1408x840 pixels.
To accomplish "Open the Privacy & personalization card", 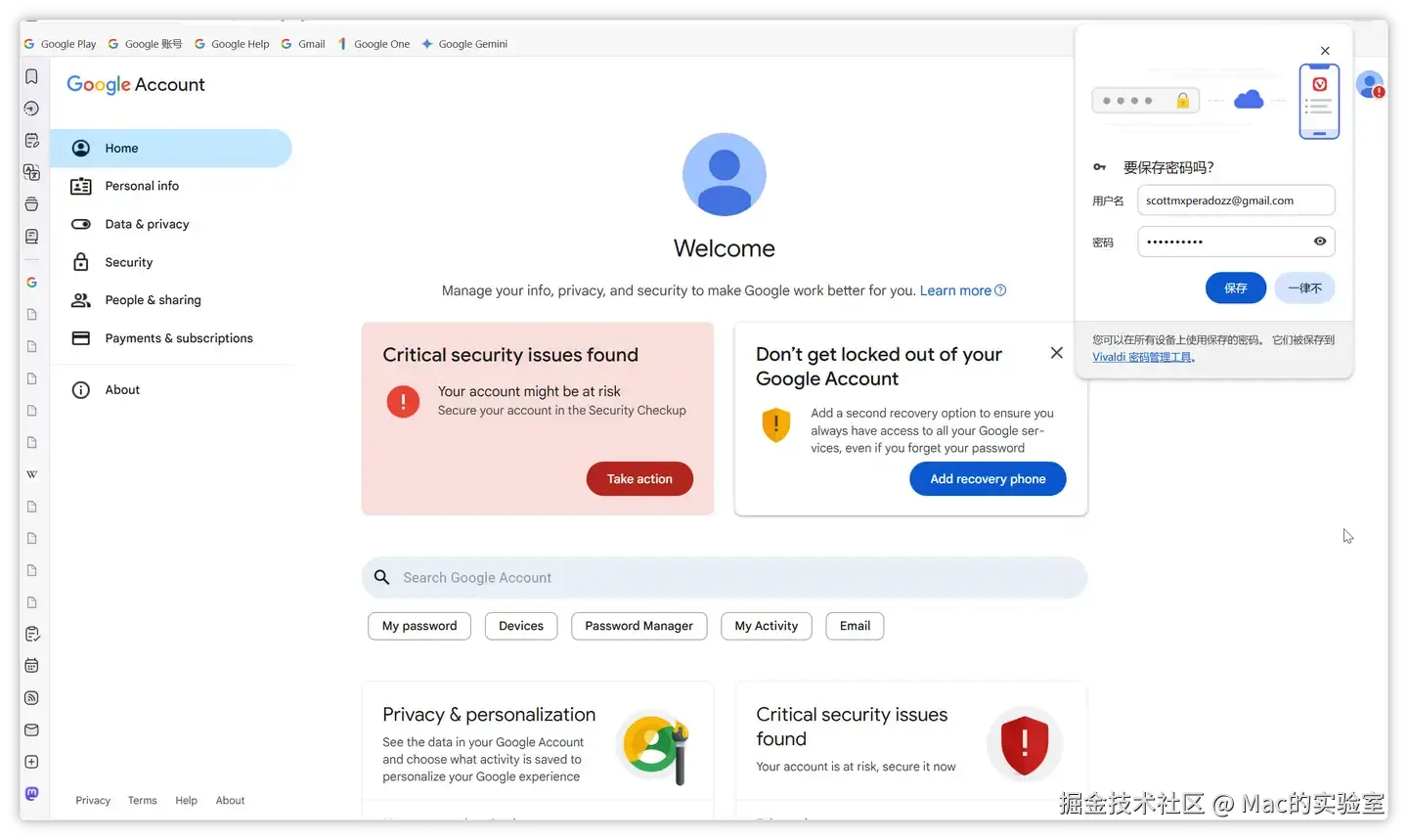I will [538, 750].
